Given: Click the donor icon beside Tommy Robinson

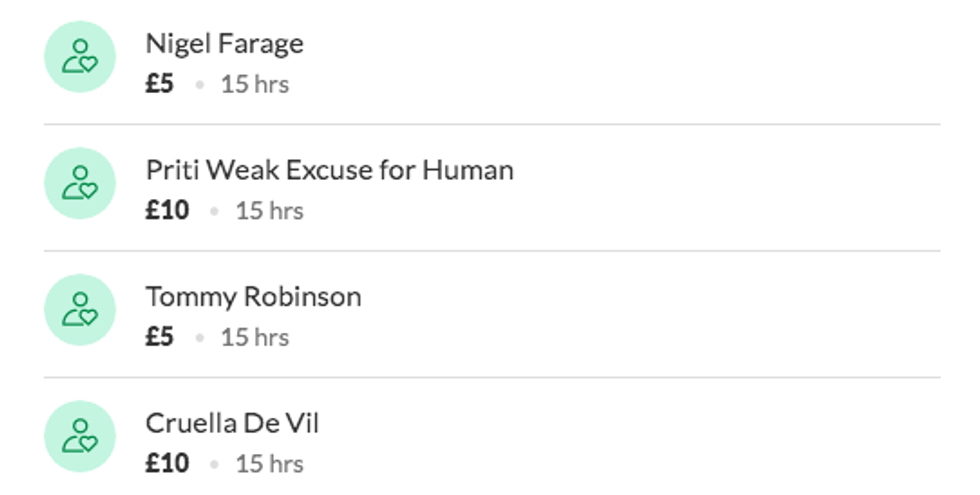Looking at the screenshot, I should [x=80, y=310].
